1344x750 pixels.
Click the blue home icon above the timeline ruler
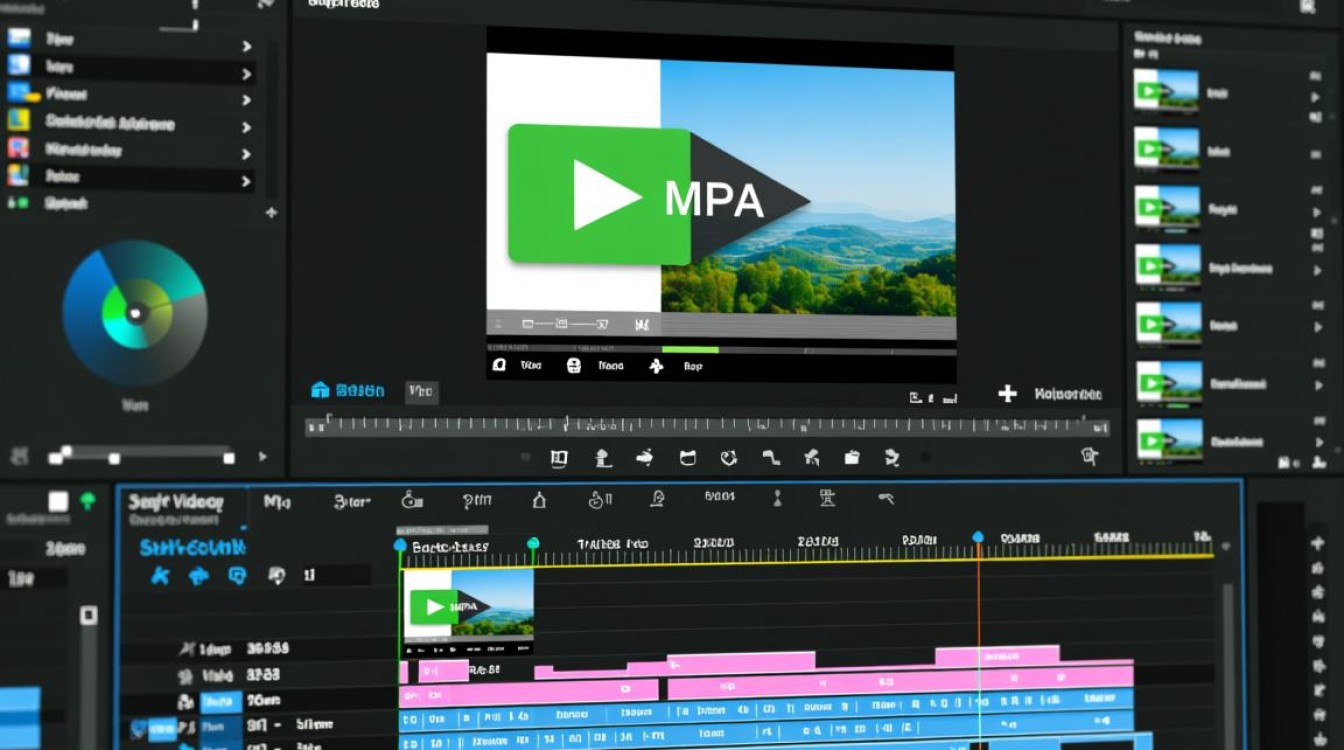point(320,390)
